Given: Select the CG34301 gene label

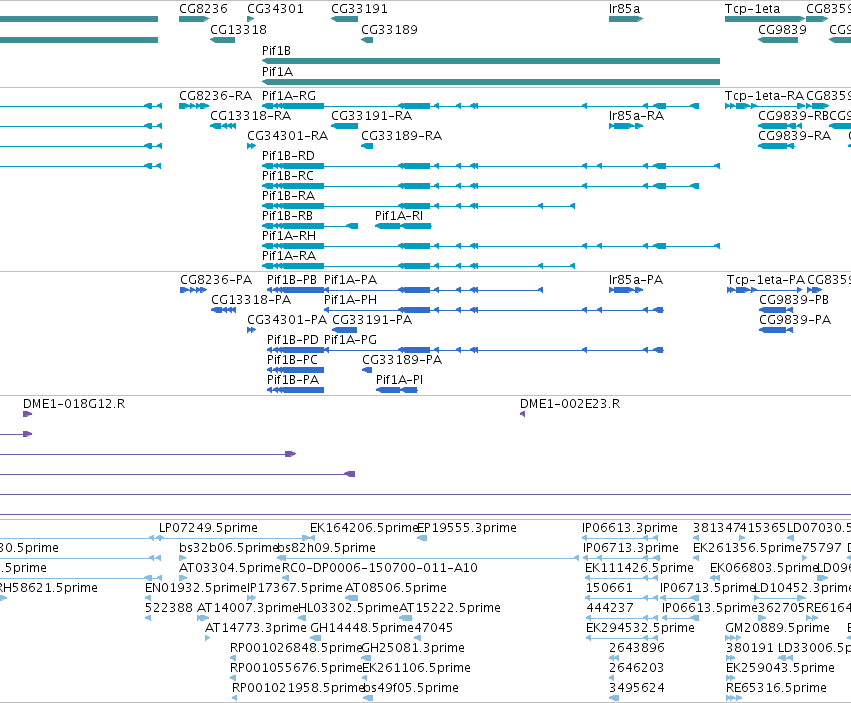Looking at the screenshot, I should [275, 9].
